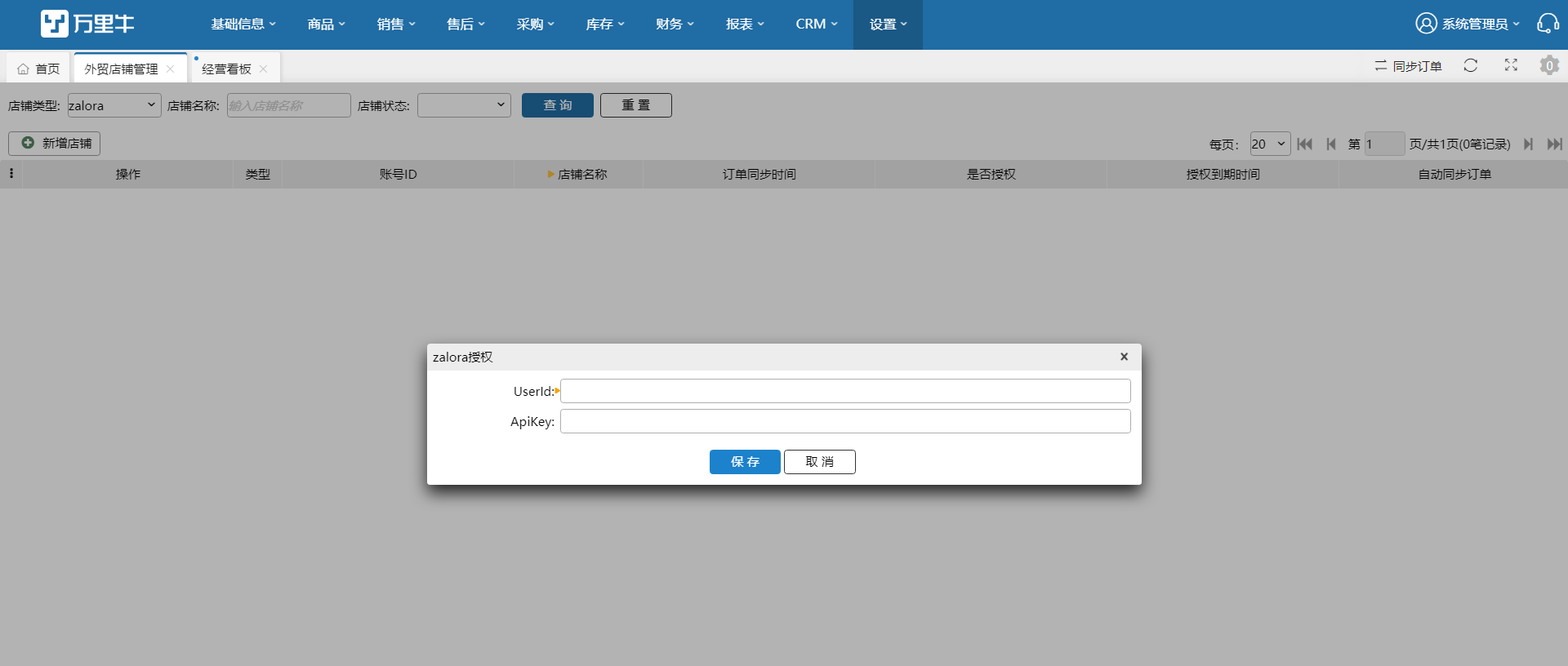Click the 店铺名称 search input
The image size is (1568, 666).
tap(288, 105)
